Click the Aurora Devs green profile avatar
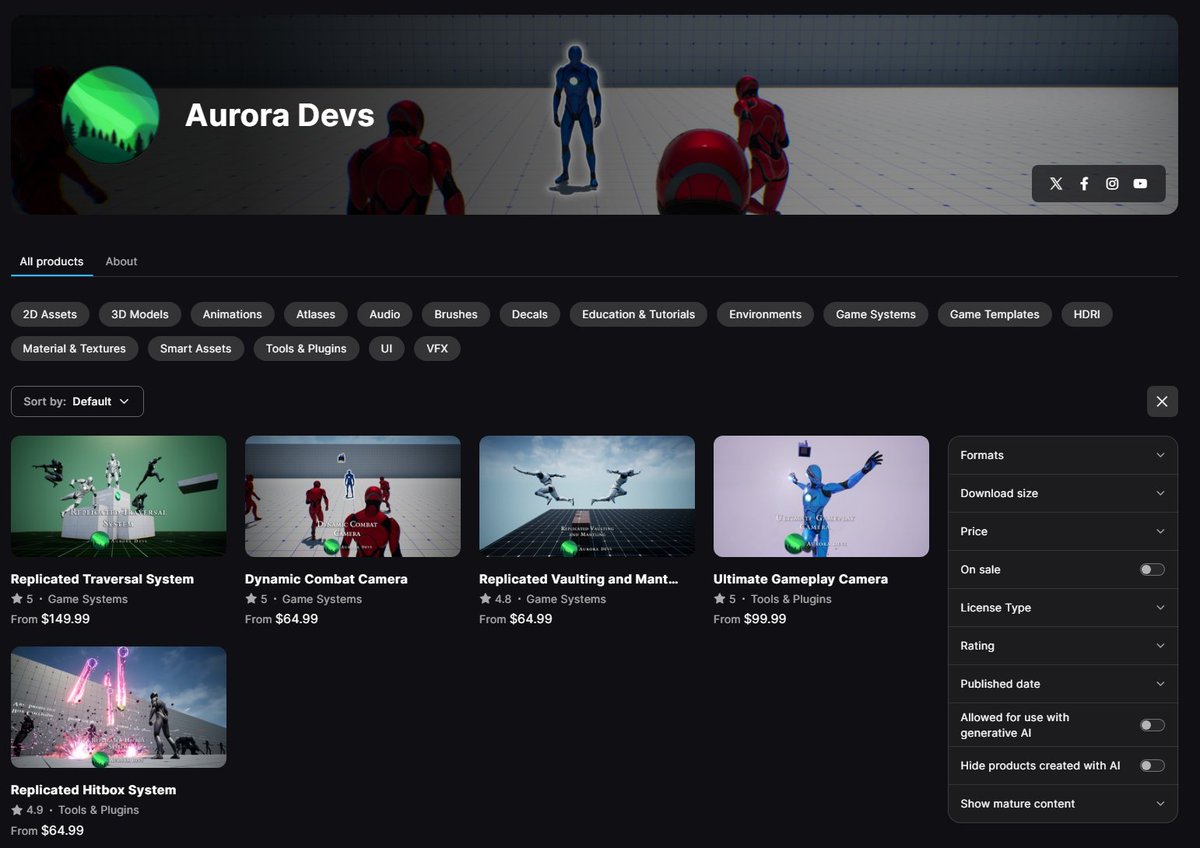Viewport: 1200px width, 848px height. [110, 115]
